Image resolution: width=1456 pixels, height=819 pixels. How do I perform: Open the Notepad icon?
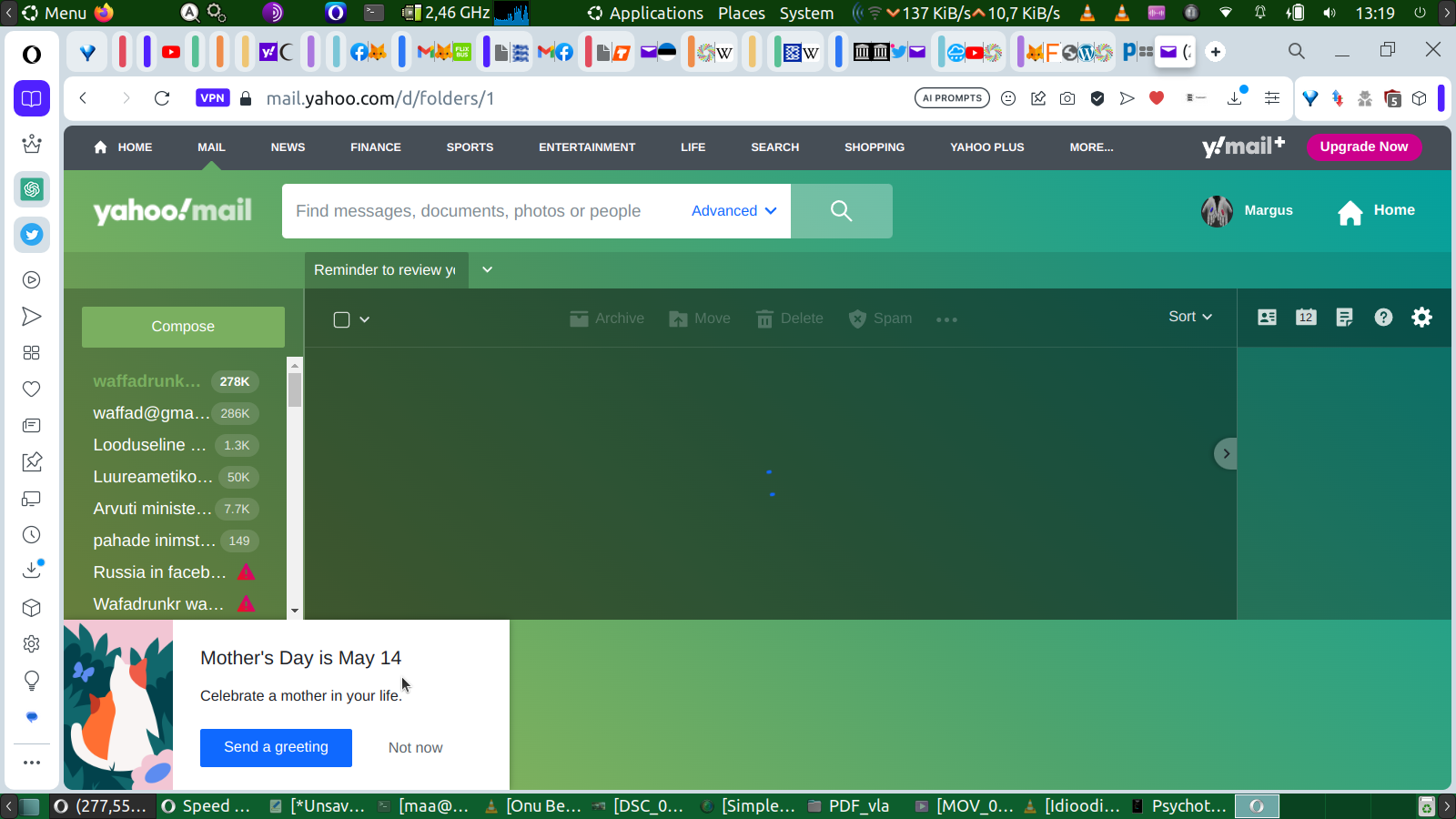point(1344,317)
